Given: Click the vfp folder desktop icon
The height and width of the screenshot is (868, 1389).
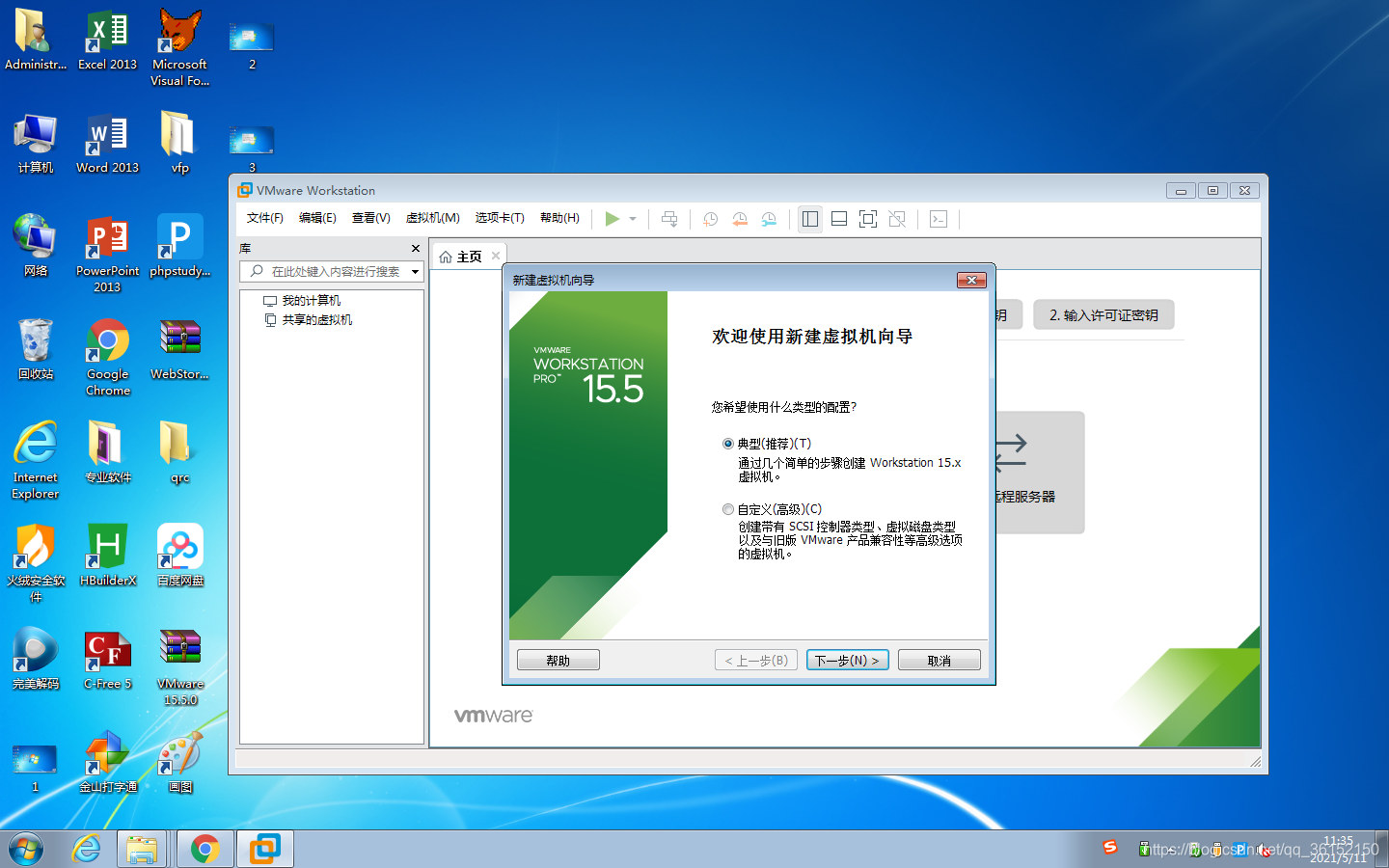Looking at the screenshot, I should point(179,144).
